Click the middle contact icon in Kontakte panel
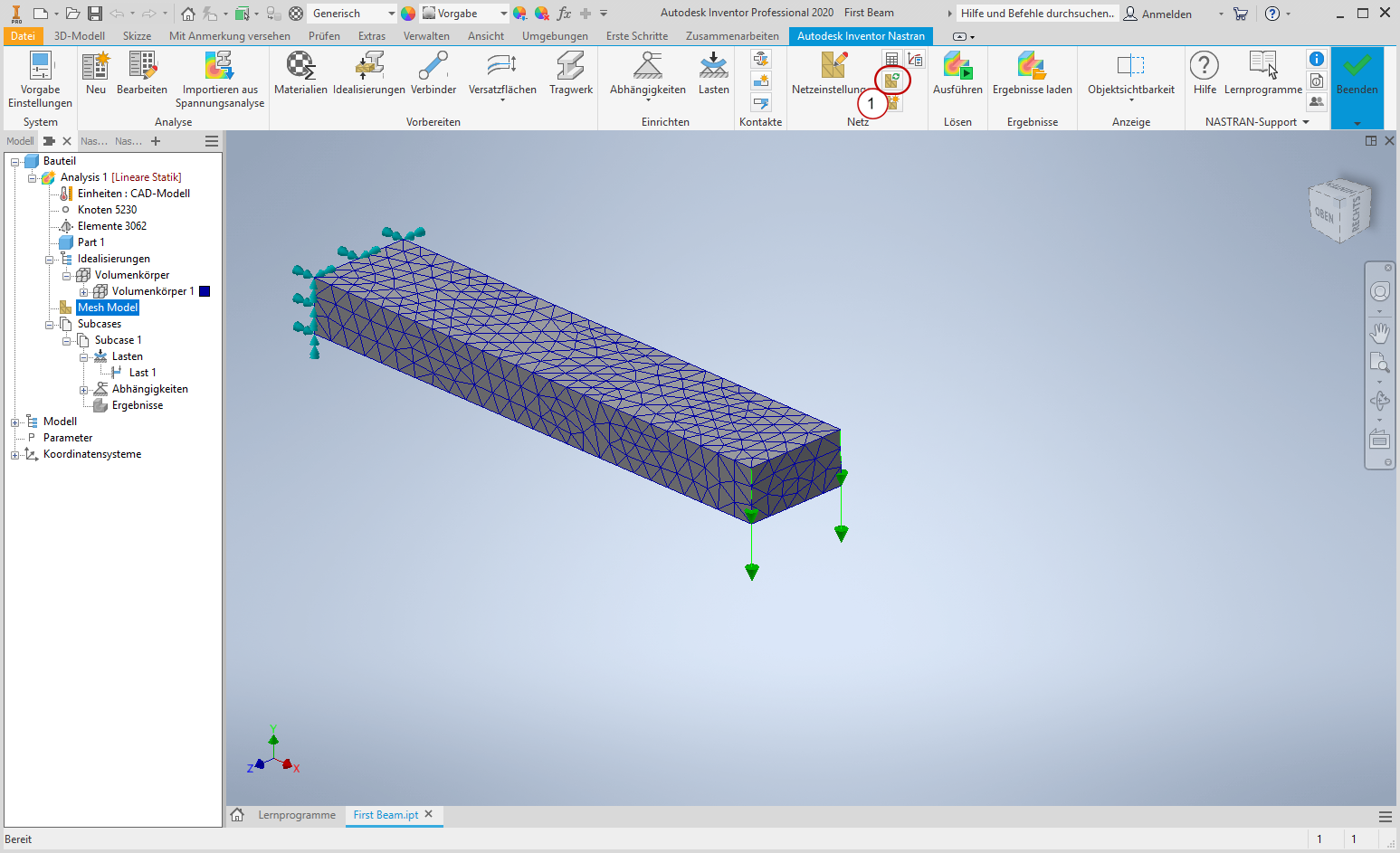 coord(761,81)
